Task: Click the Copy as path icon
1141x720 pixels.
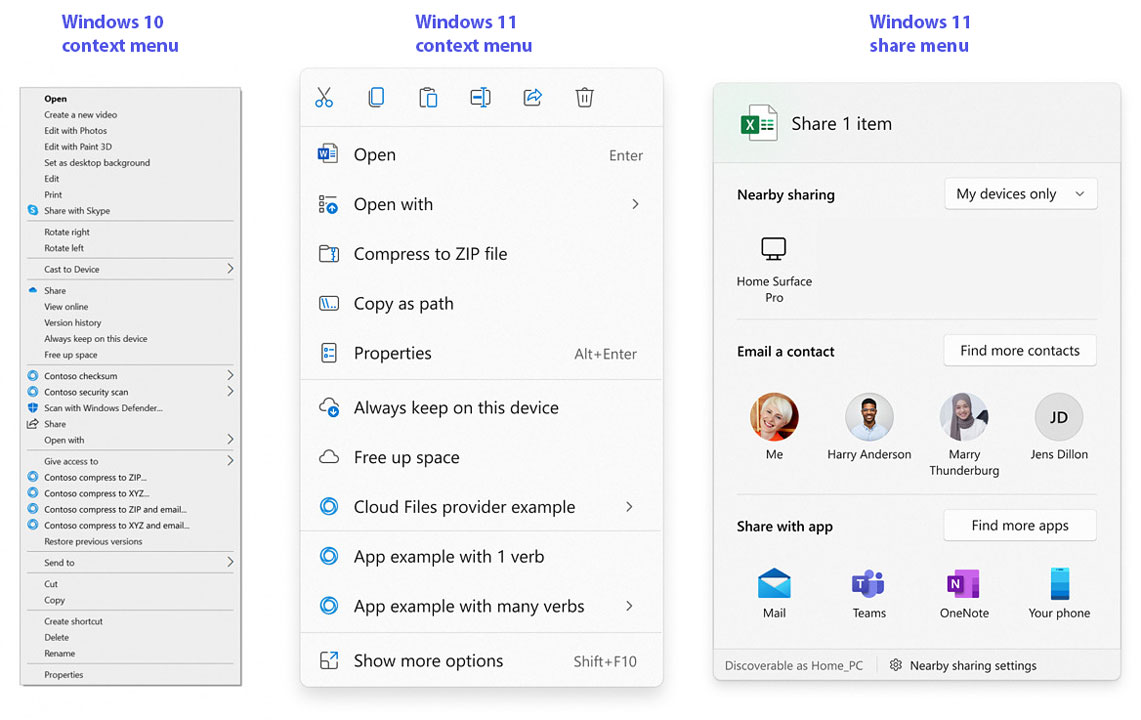Action: click(x=329, y=304)
